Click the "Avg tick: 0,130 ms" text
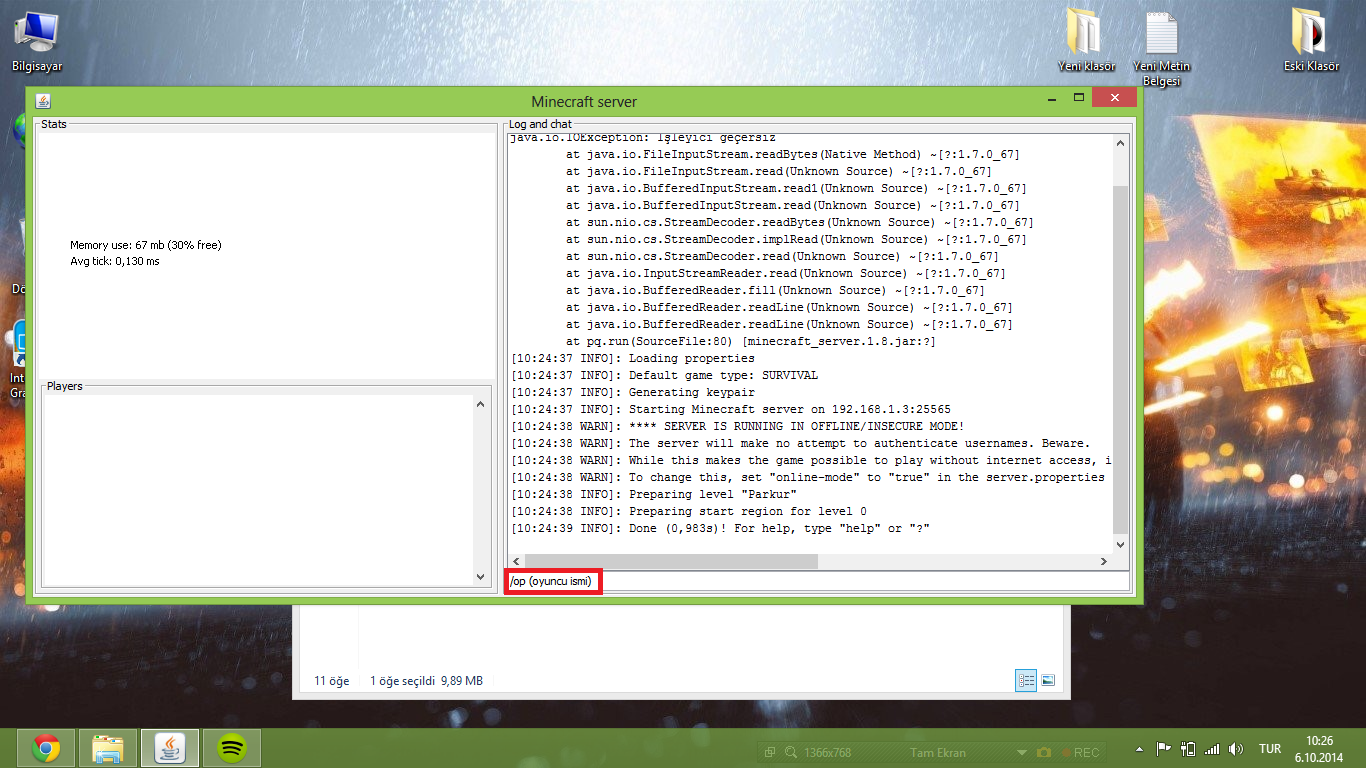This screenshot has height=768, width=1366. click(x=115, y=261)
